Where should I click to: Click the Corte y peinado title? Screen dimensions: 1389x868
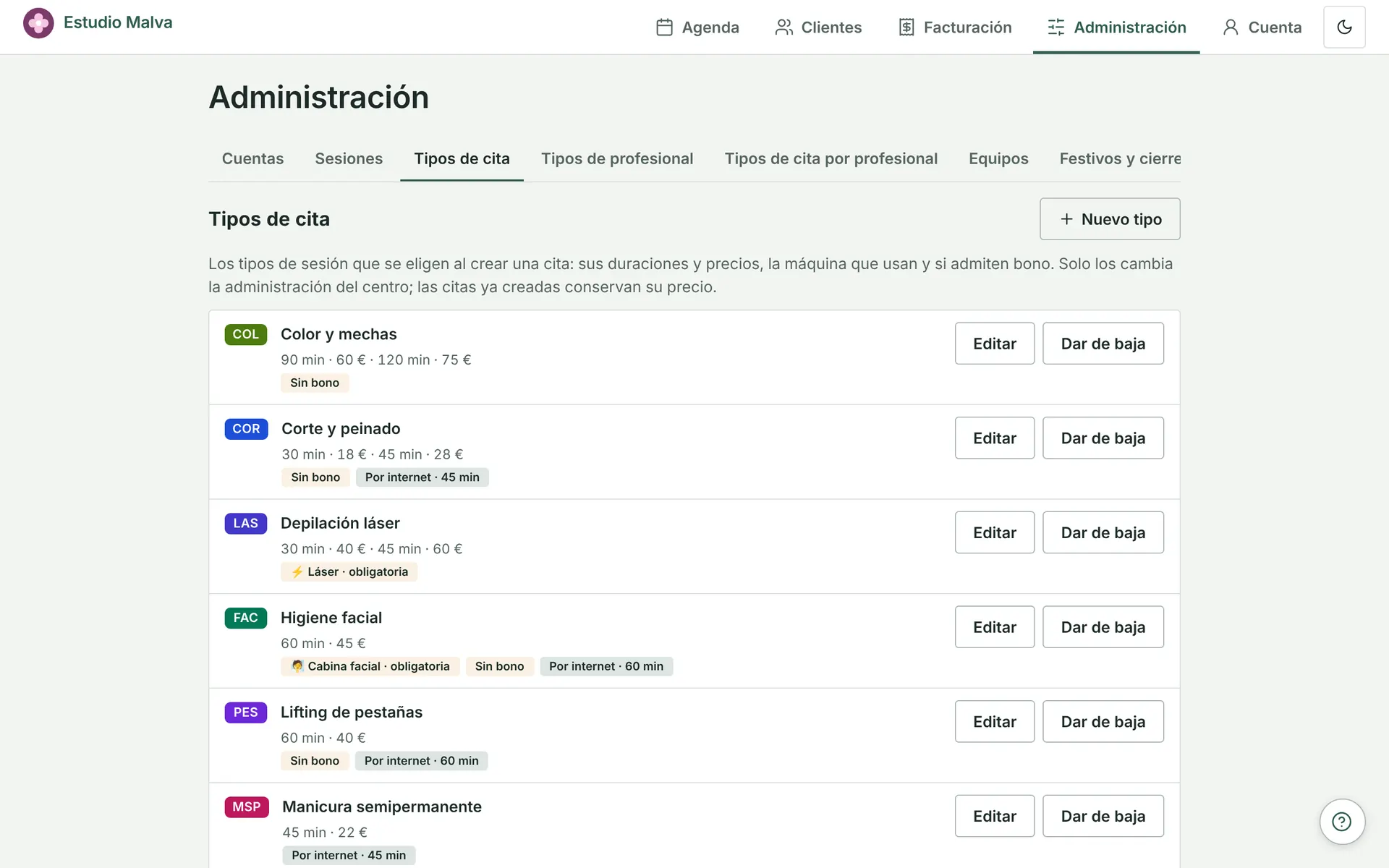pos(341,429)
